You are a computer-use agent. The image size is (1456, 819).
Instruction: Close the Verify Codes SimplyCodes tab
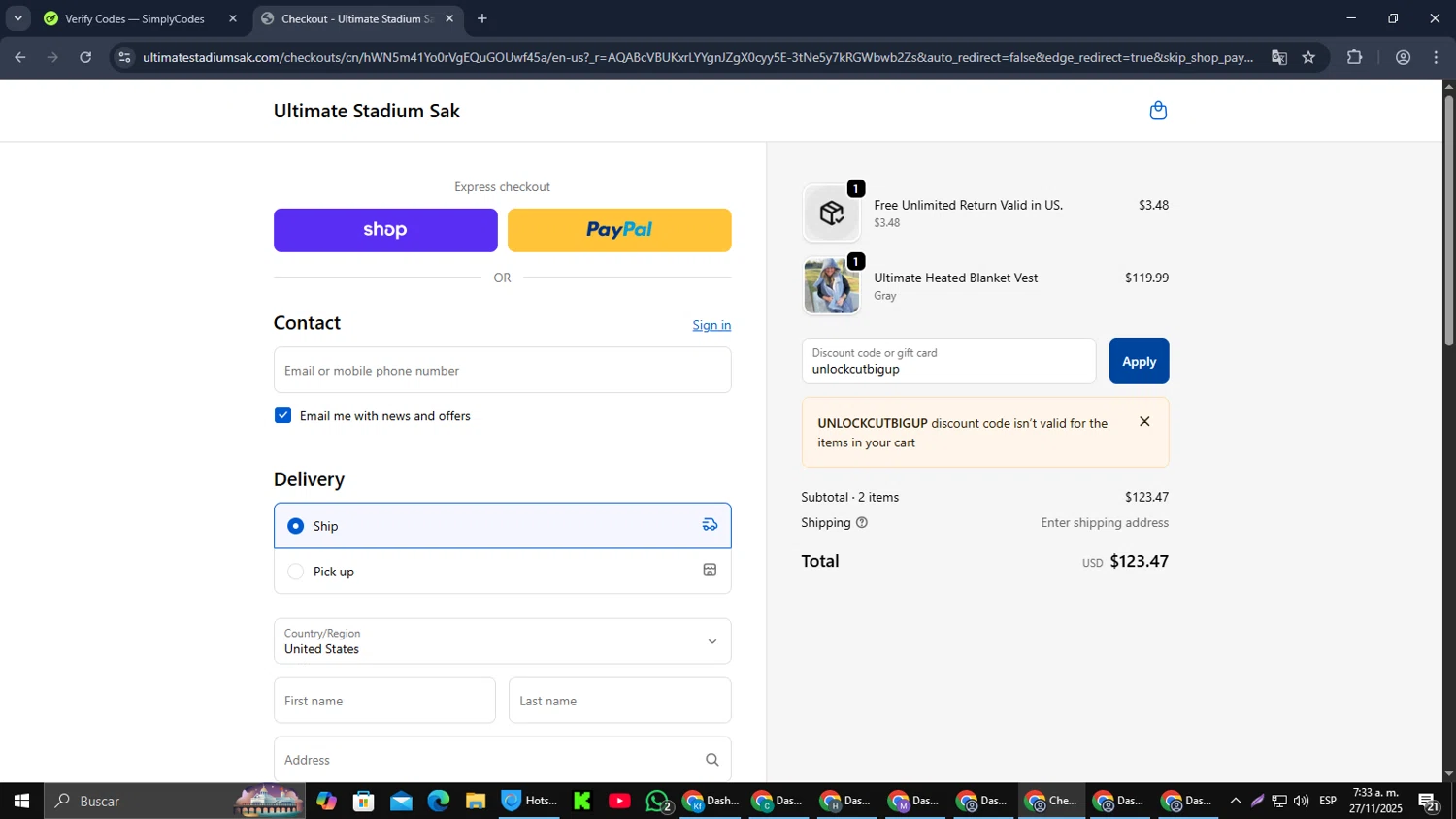(x=233, y=18)
